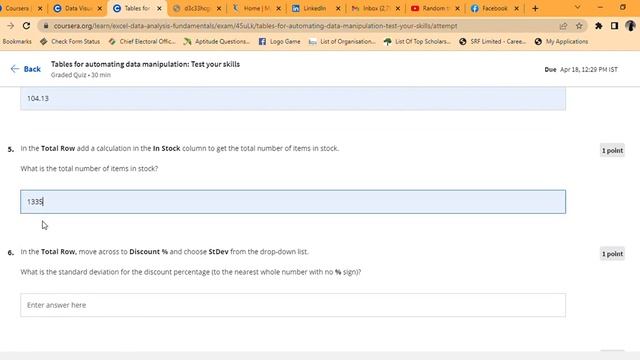This screenshot has height=360, width=640.
Task: Click the answer field containing 104.13
Action: point(293,98)
